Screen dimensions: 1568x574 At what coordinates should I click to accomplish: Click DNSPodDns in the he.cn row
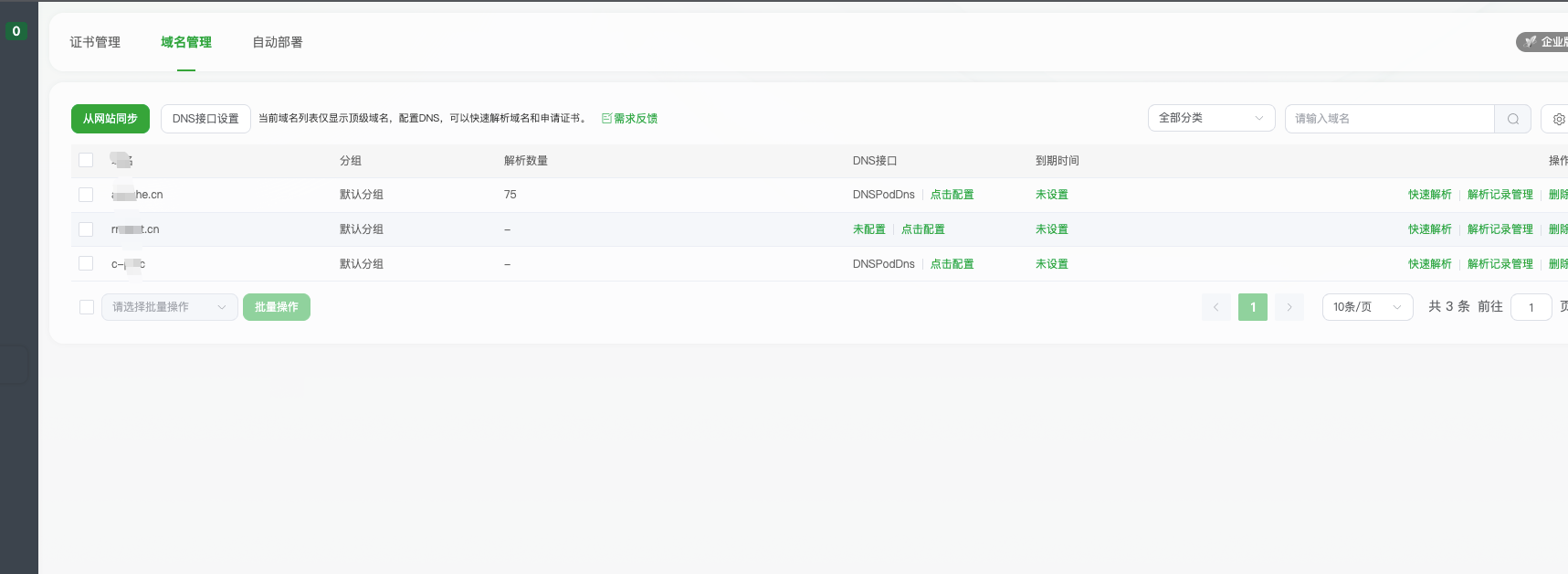[x=884, y=195]
